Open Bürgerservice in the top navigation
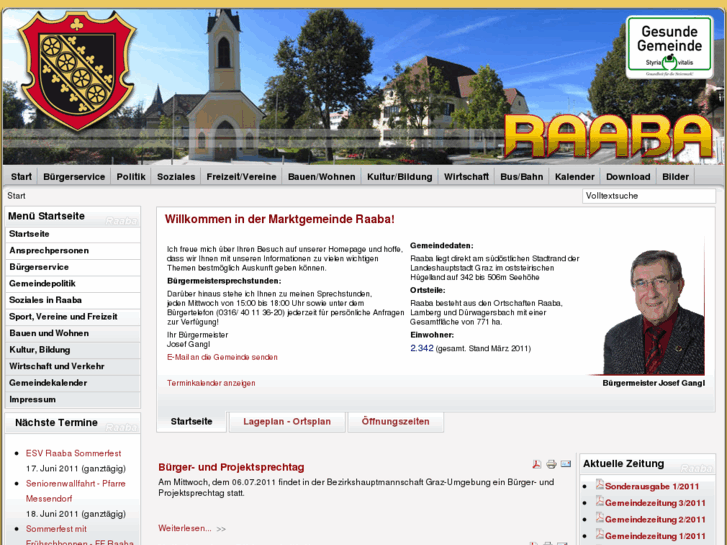This screenshot has width=727, height=545. coord(74,177)
